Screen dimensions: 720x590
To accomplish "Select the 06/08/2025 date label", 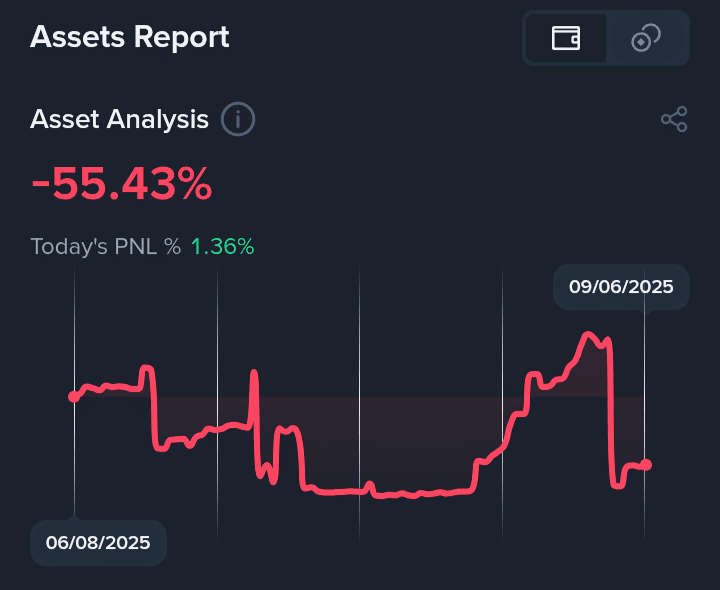I will [x=98, y=543].
